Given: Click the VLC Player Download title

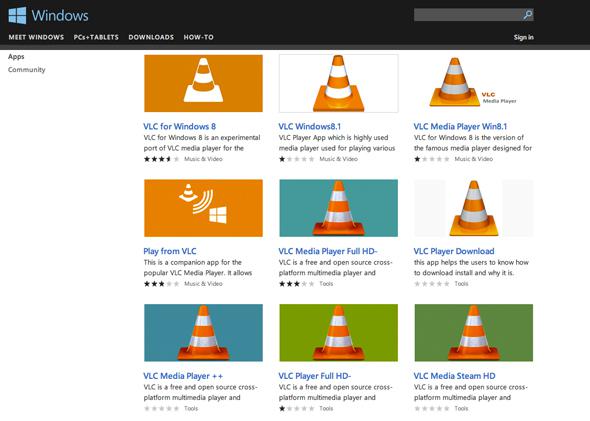Looking at the screenshot, I should click(x=454, y=251).
